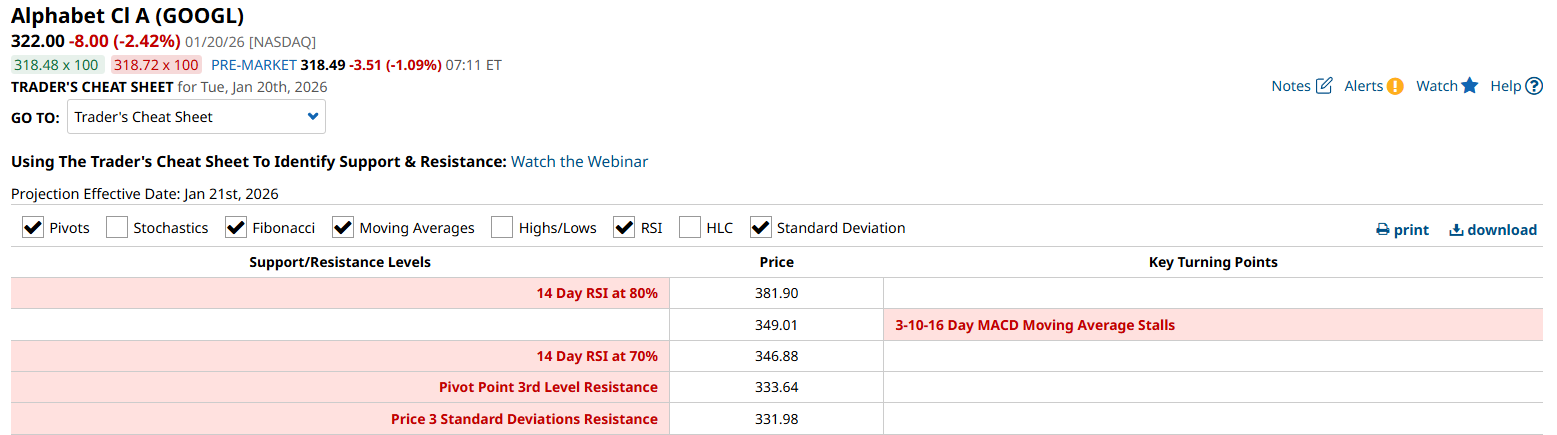Check the Highs/Lows checkbox
Image resolution: width=1557 pixels, height=435 pixels.
pos(502,228)
